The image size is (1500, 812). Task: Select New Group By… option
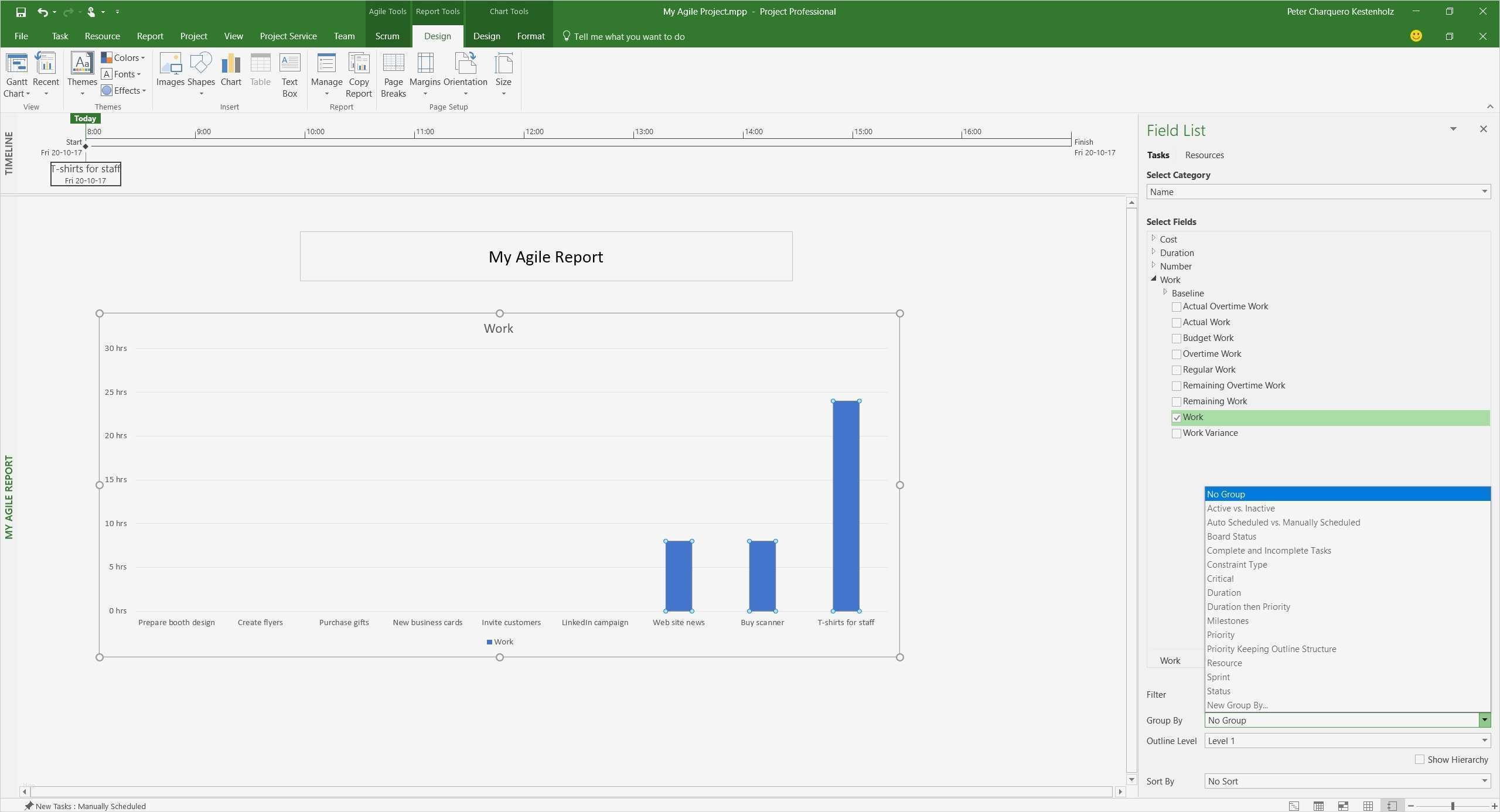click(x=1237, y=705)
